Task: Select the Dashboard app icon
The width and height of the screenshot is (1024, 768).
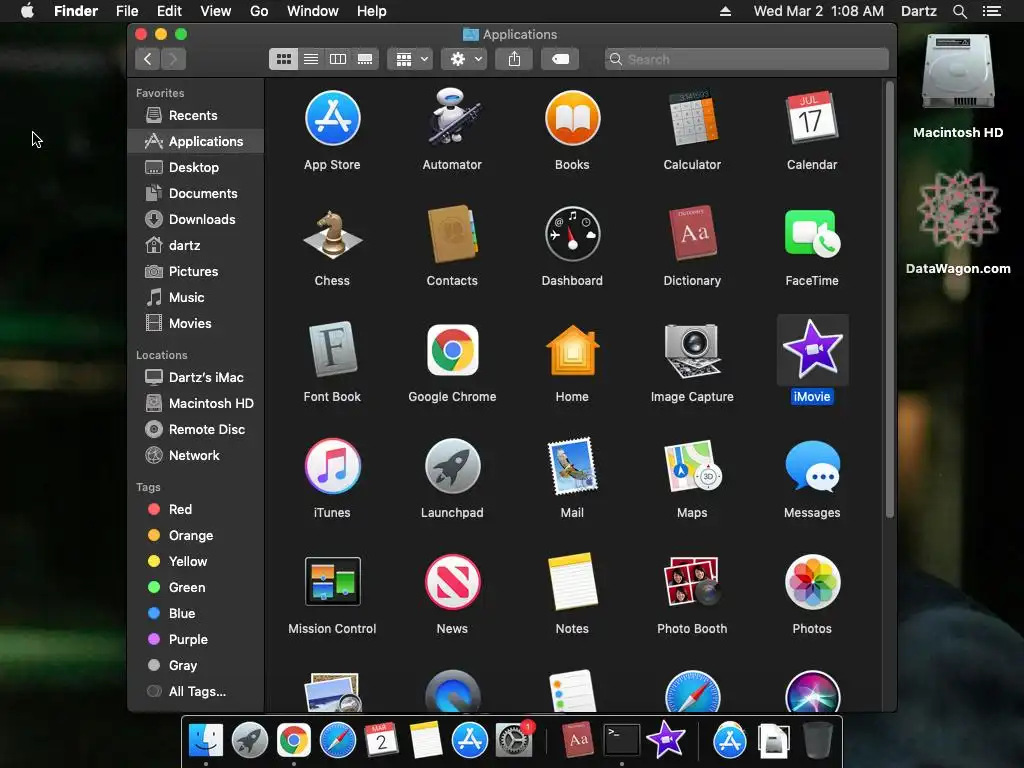Action: coord(572,234)
